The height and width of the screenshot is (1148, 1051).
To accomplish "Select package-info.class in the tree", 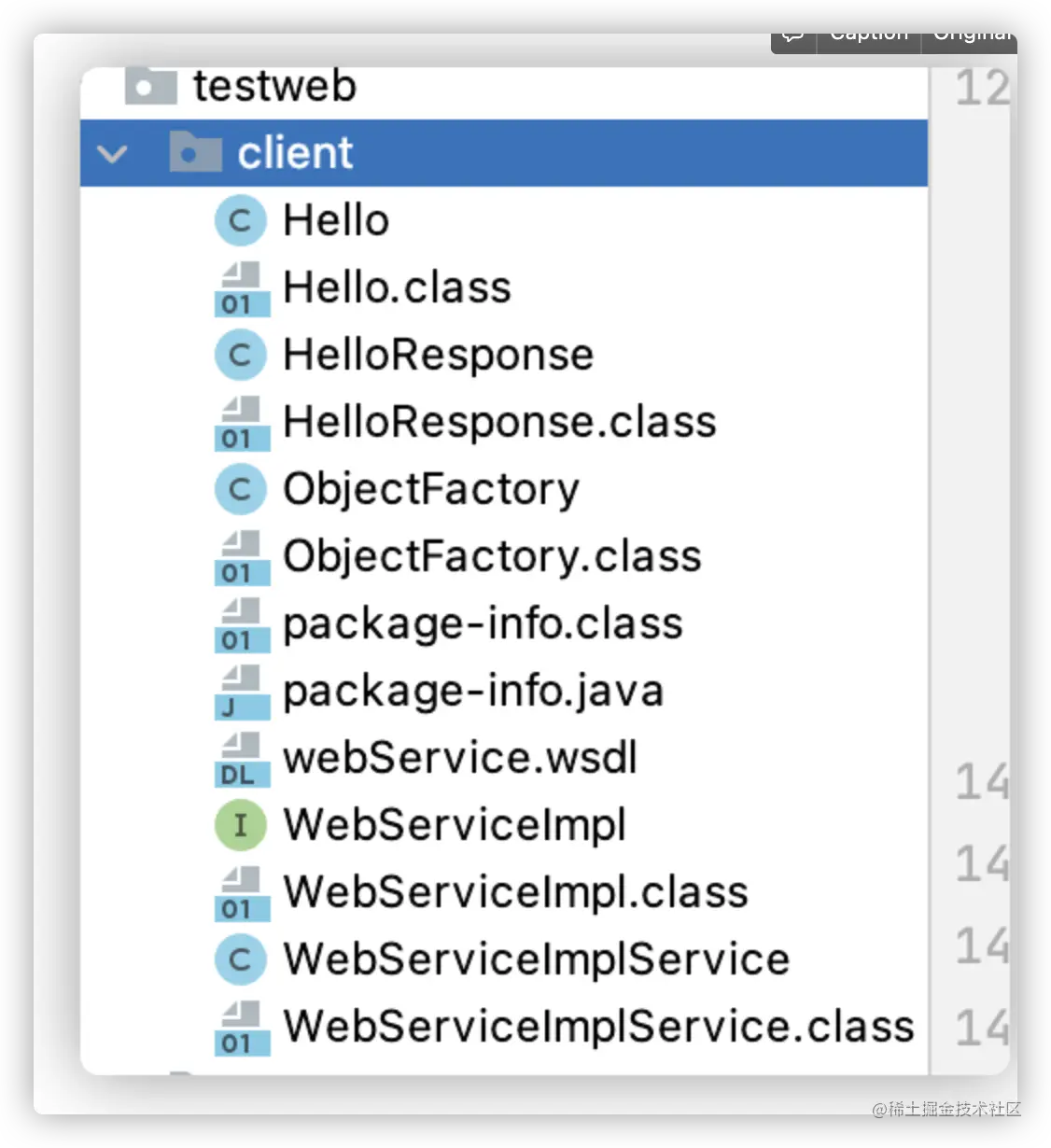I will pos(483,623).
